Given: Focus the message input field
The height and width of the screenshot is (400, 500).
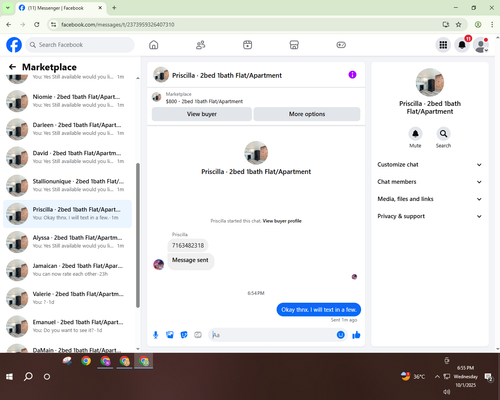Looking at the screenshot, I should [x=273, y=335].
